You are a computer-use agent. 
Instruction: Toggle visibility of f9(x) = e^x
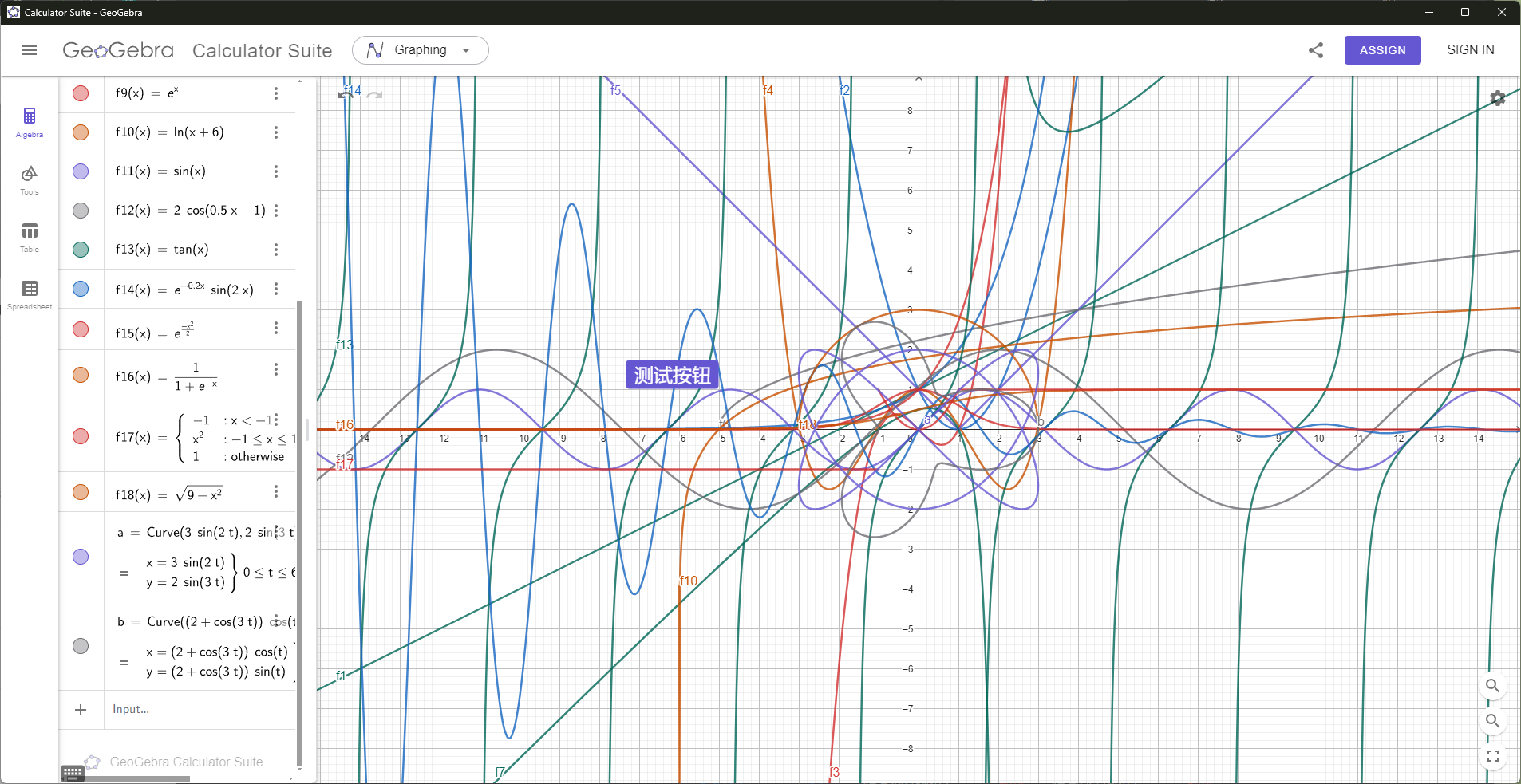point(81,93)
